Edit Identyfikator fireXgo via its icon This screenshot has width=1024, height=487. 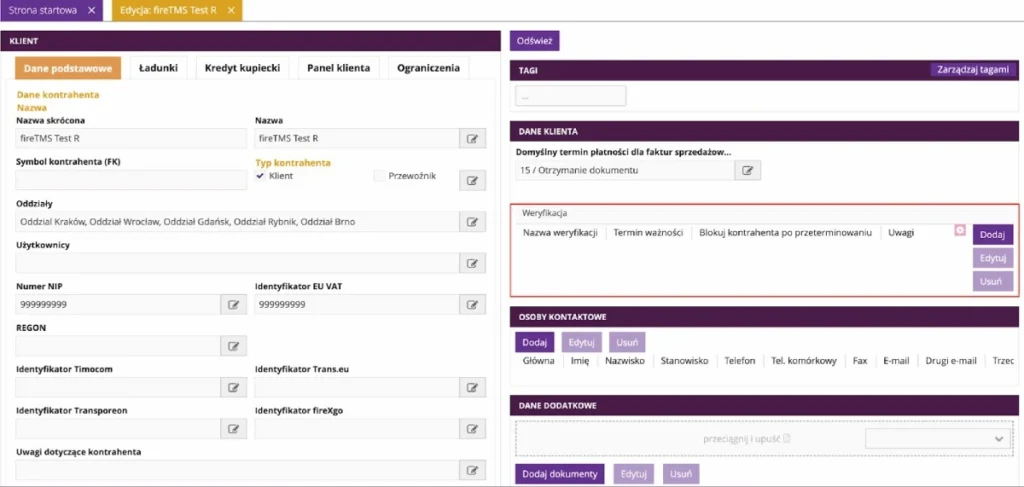pyautogui.click(x=472, y=429)
